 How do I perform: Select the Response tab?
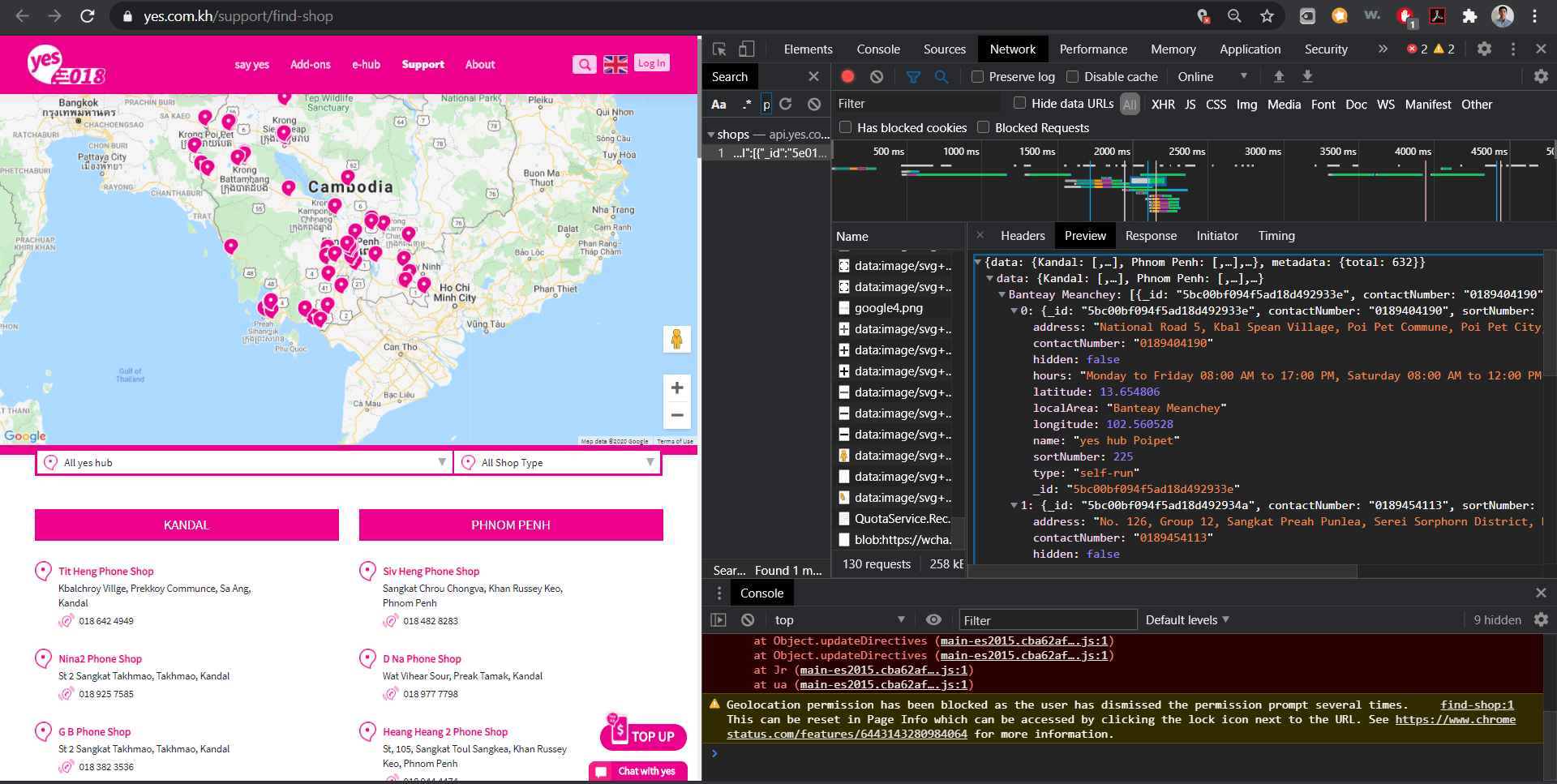tap(1151, 236)
